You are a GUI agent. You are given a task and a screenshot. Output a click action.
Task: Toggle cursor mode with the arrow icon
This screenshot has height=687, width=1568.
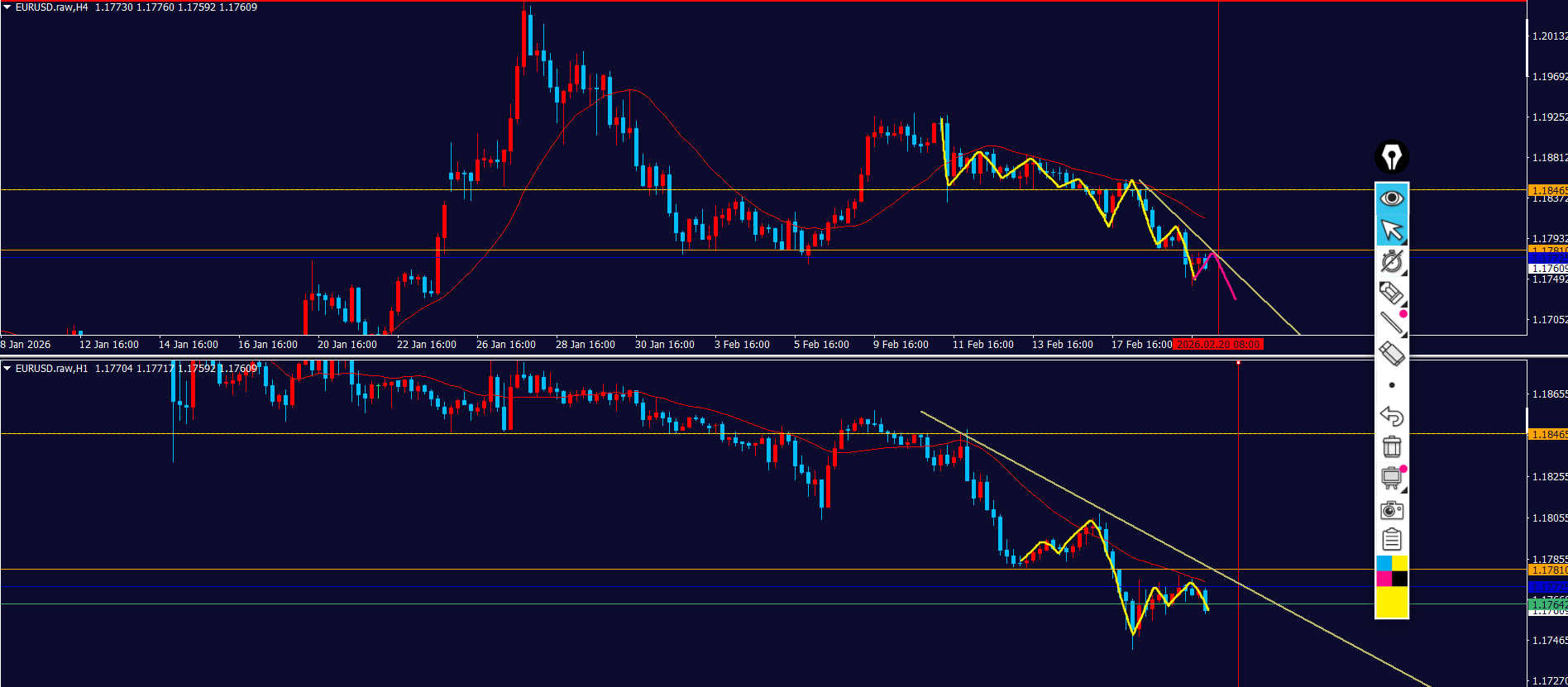pos(1391,230)
